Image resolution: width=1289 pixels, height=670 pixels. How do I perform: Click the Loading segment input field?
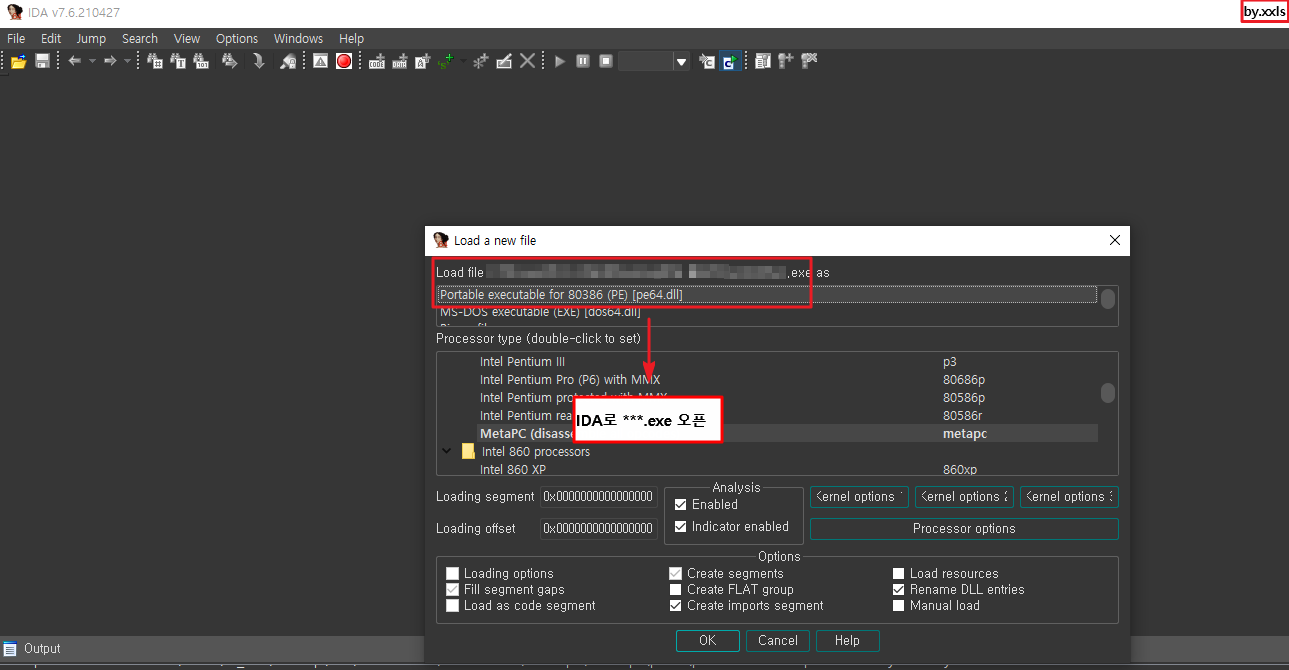pos(599,497)
